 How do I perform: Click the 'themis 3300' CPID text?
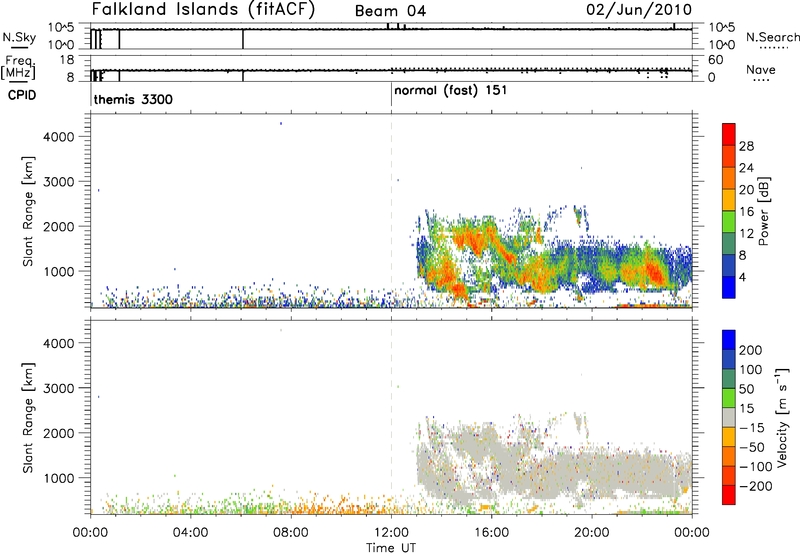click(133, 99)
